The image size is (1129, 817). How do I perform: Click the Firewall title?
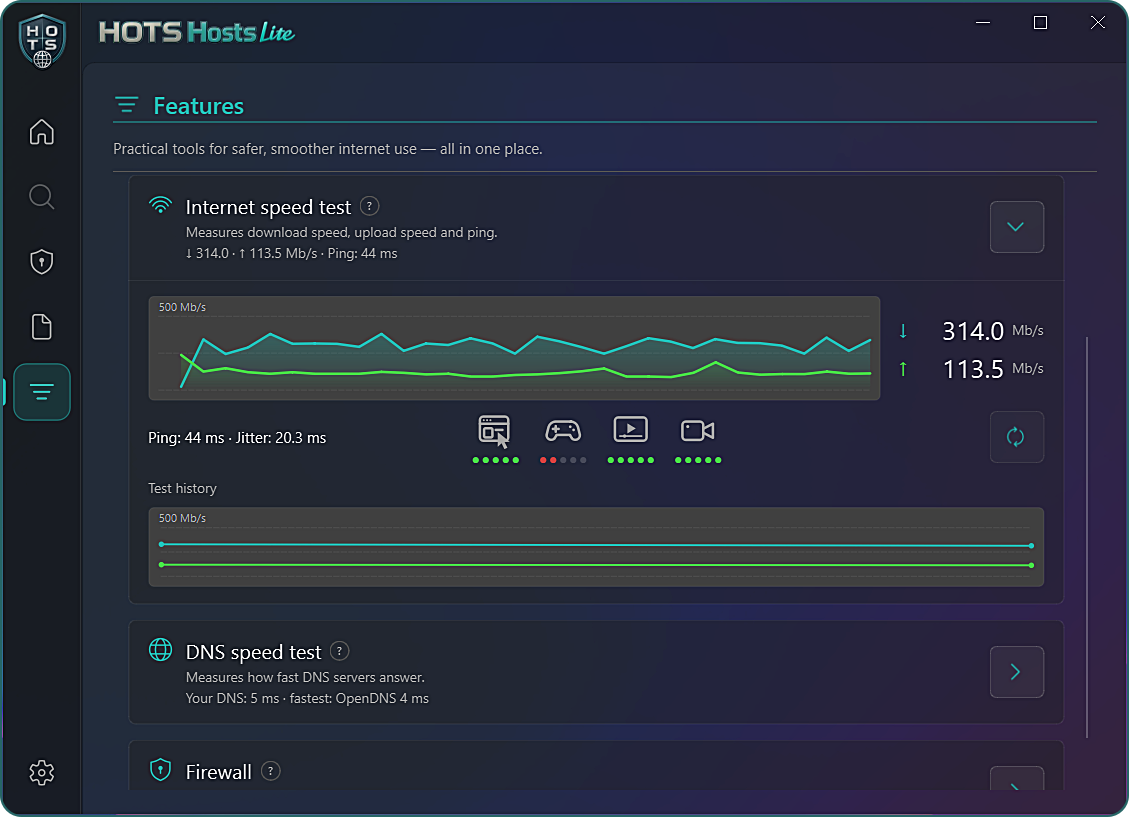[x=219, y=772]
